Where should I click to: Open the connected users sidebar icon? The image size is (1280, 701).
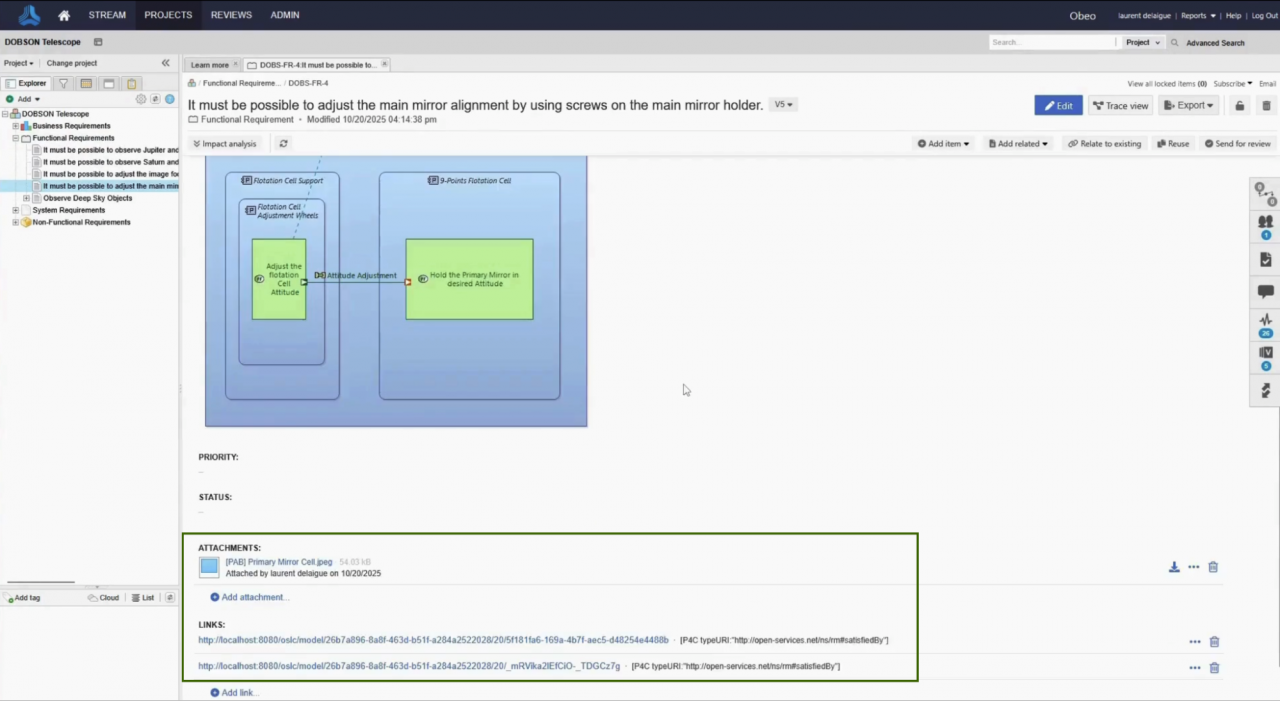click(1265, 225)
